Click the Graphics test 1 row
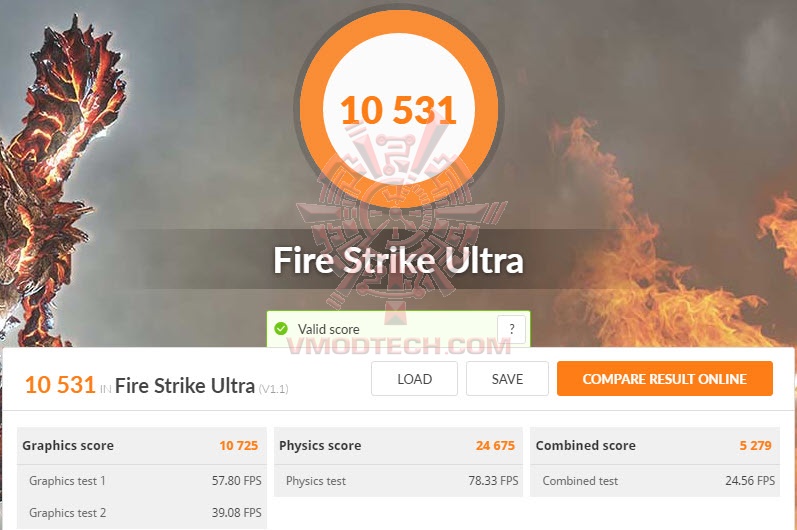Viewport: 797px width, 530px height. 142,481
